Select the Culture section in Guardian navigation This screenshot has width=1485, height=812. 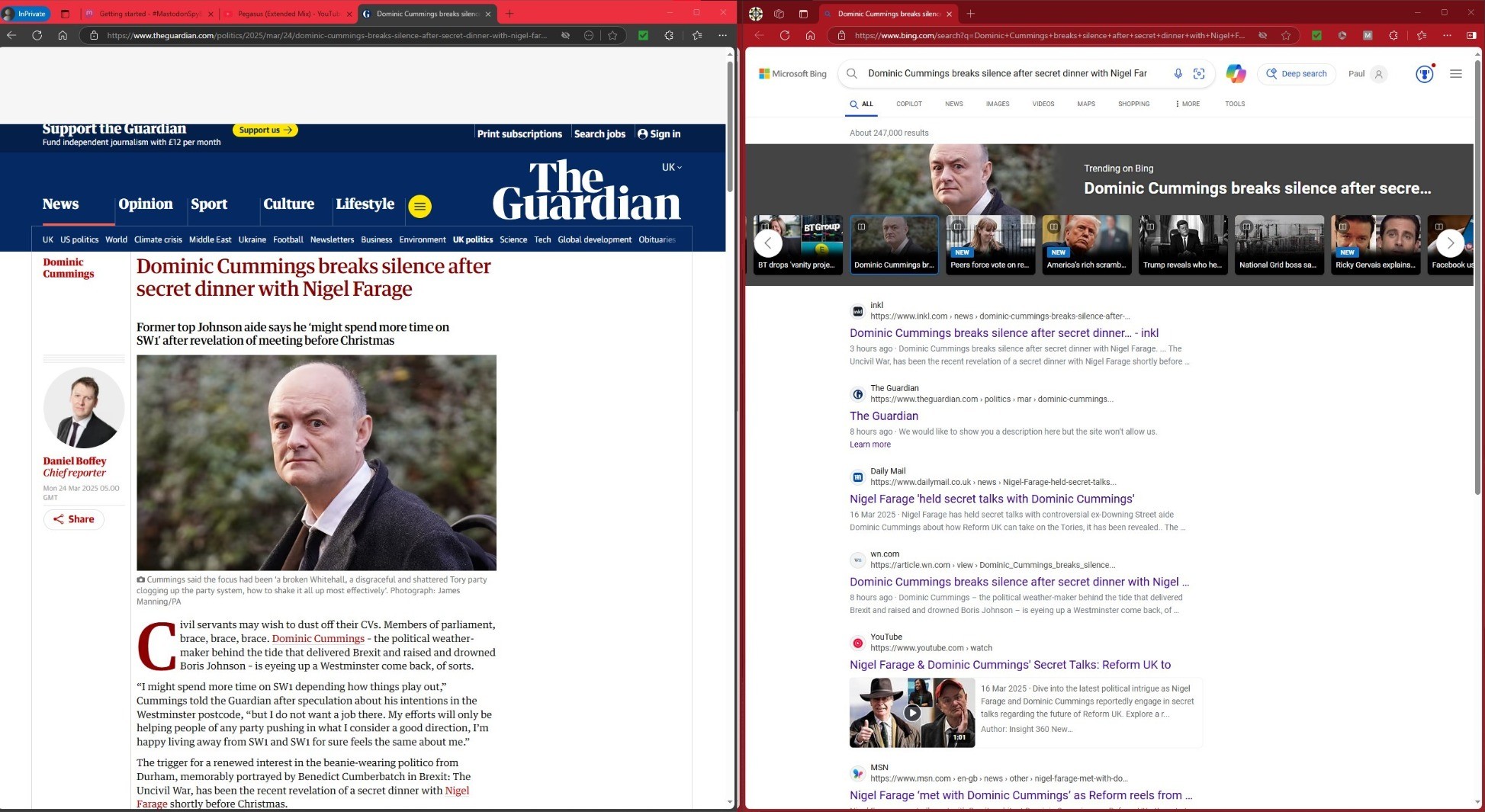coord(289,204)
